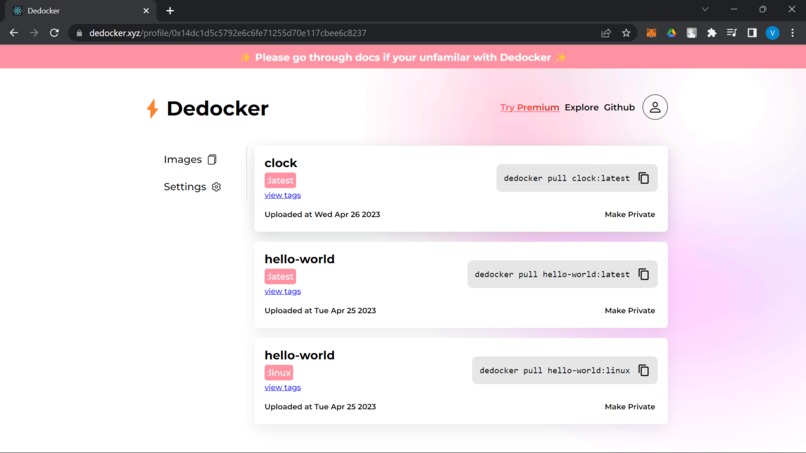View tags for hello-world linux image
This screenshot has height=453, width=806.
click(283, 388)
